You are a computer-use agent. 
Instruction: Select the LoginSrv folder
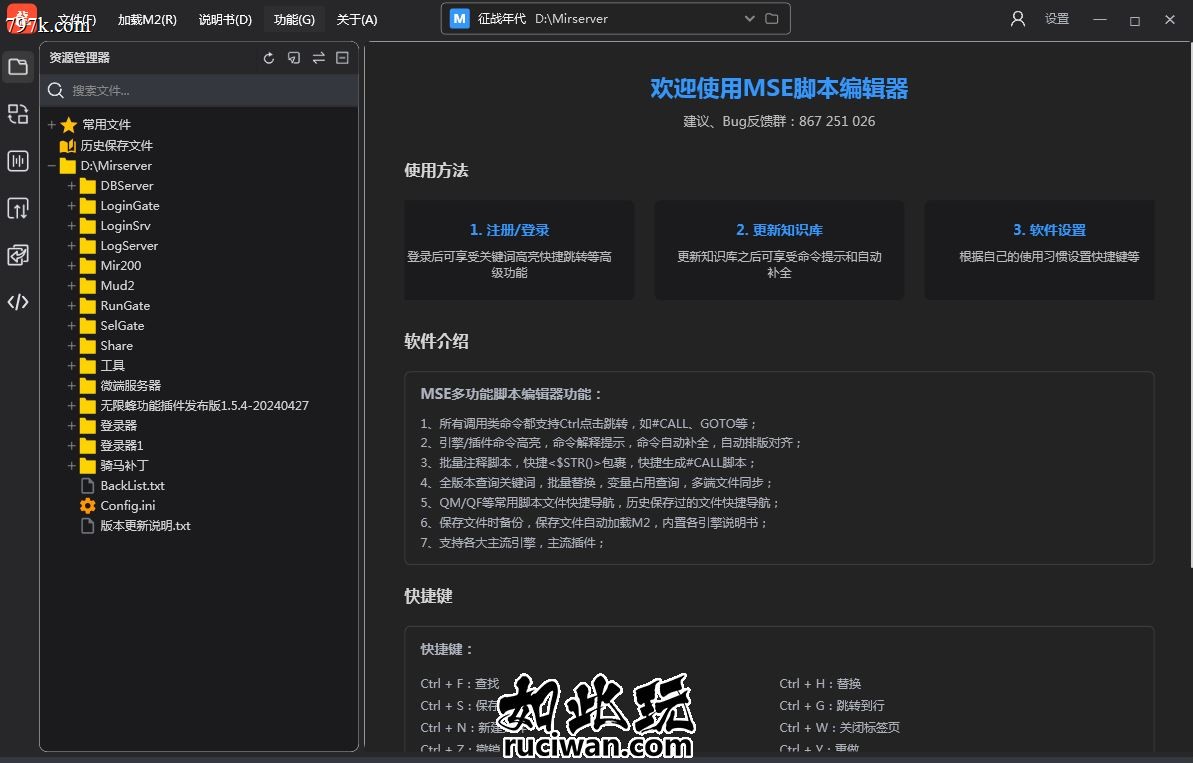pos(126,226)
